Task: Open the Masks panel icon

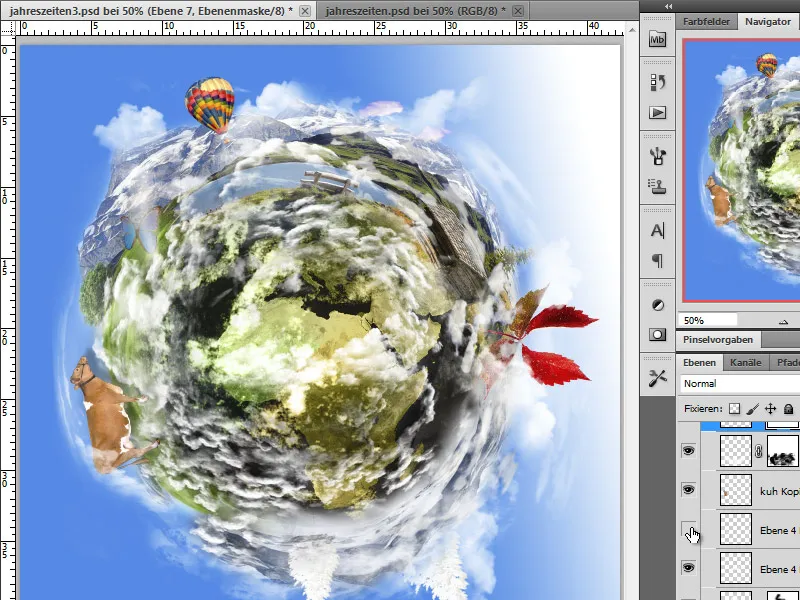Action: point(657,335)
